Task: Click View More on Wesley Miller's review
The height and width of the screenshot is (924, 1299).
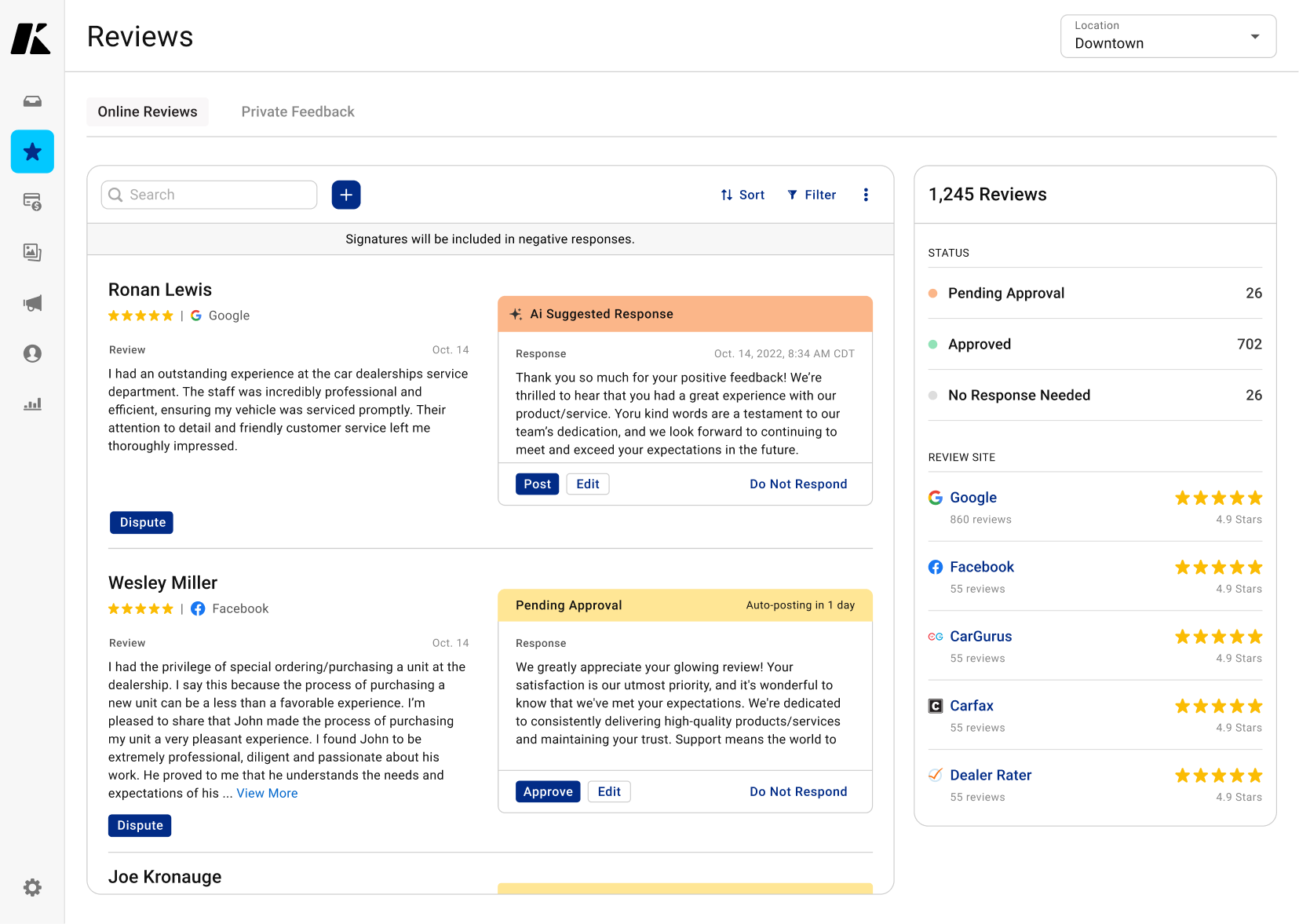Action: click(x=267, y=793)
